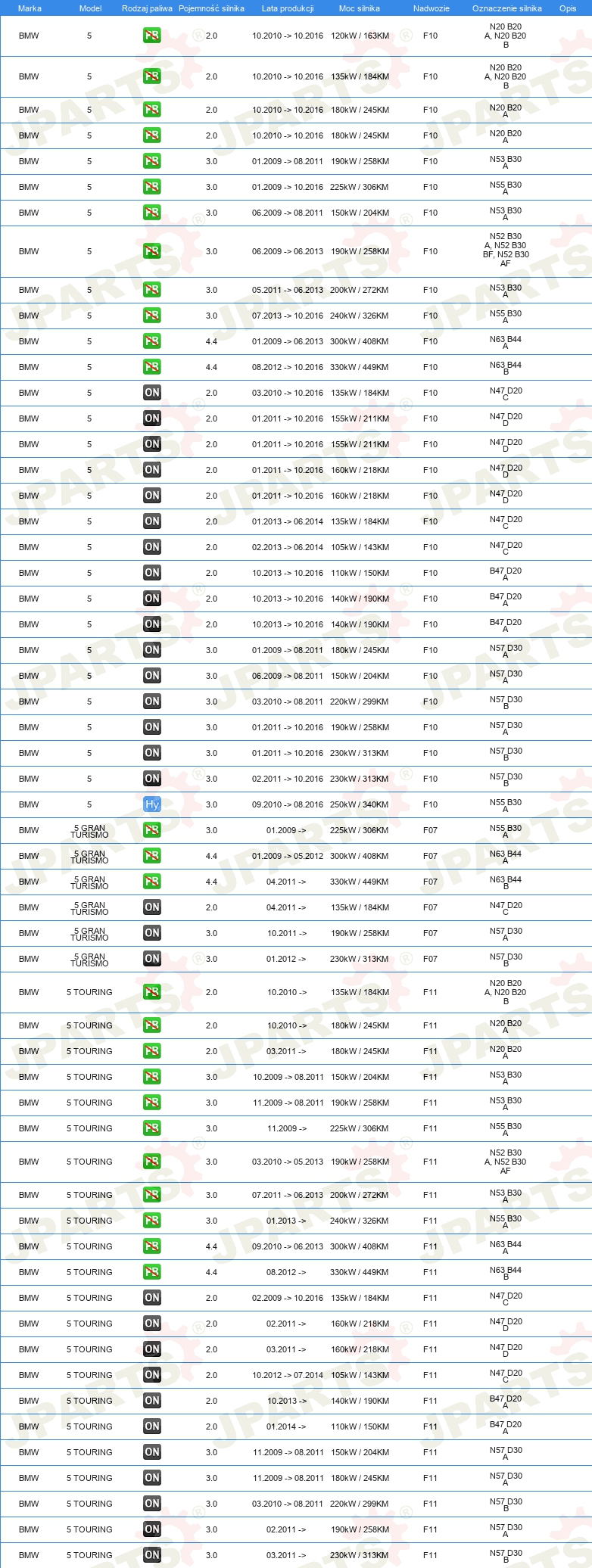Click the diesel ON icon in the Gran Turismo 135kW / 184KM row
592x1568 pixels.
(152, 907)
